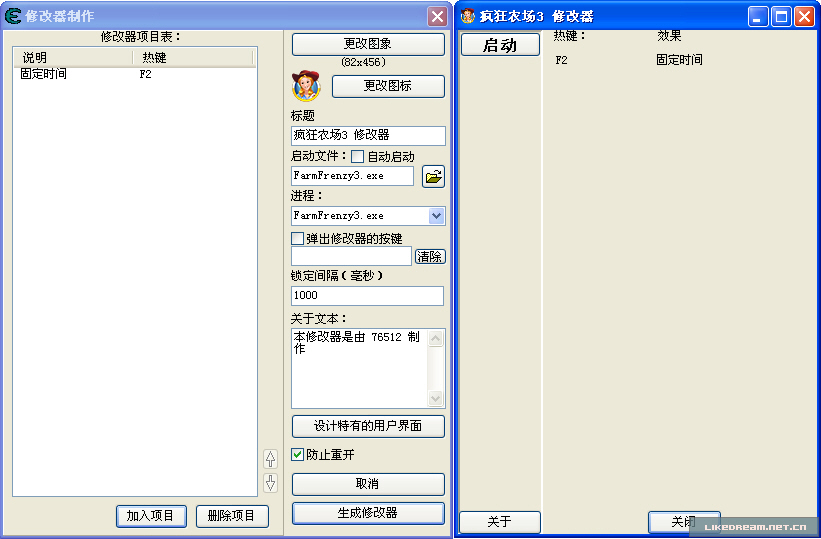
Task: Click the 标题 text field
Action: pos(368,136)
